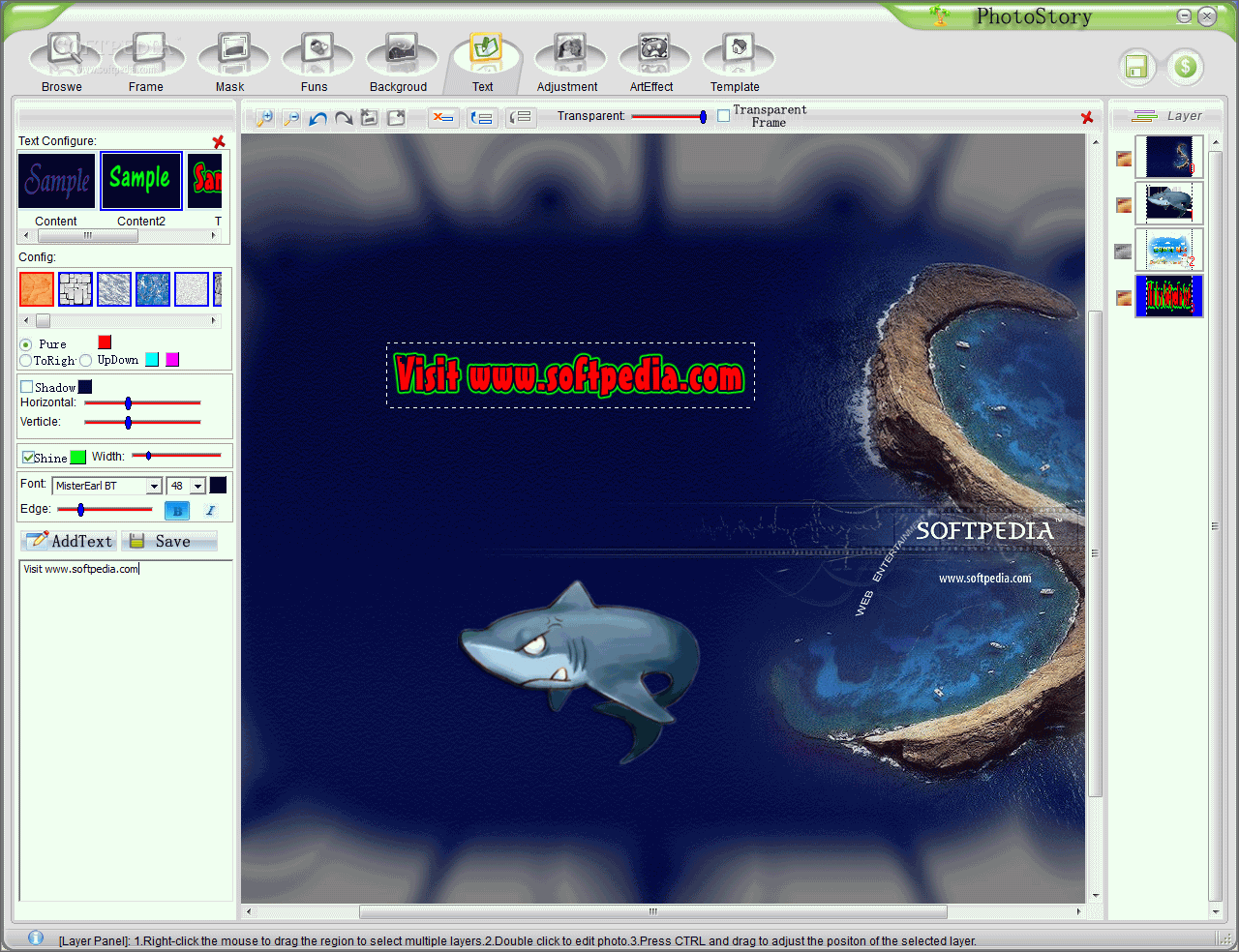Move the layer up icon
The image size is (1239, 952).
pos(482,118)
